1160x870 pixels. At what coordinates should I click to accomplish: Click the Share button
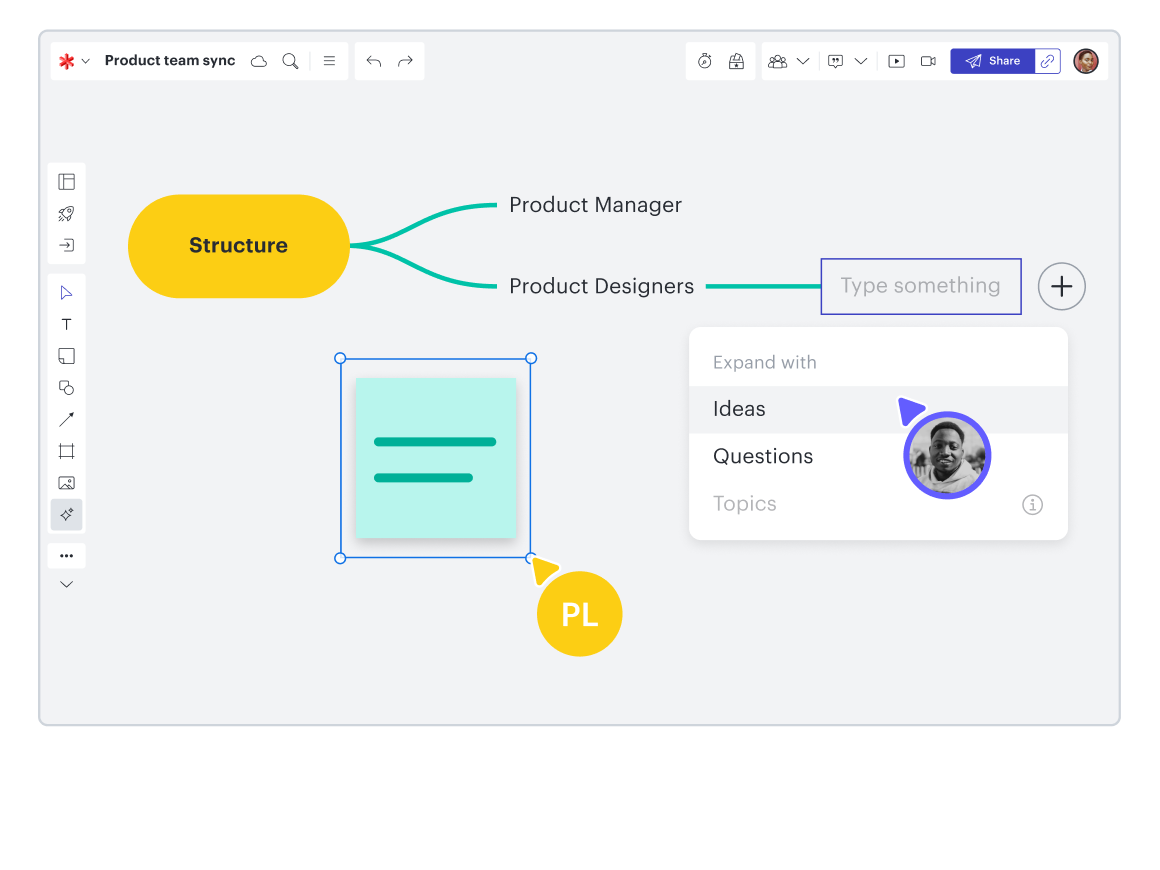click(992, 61)
